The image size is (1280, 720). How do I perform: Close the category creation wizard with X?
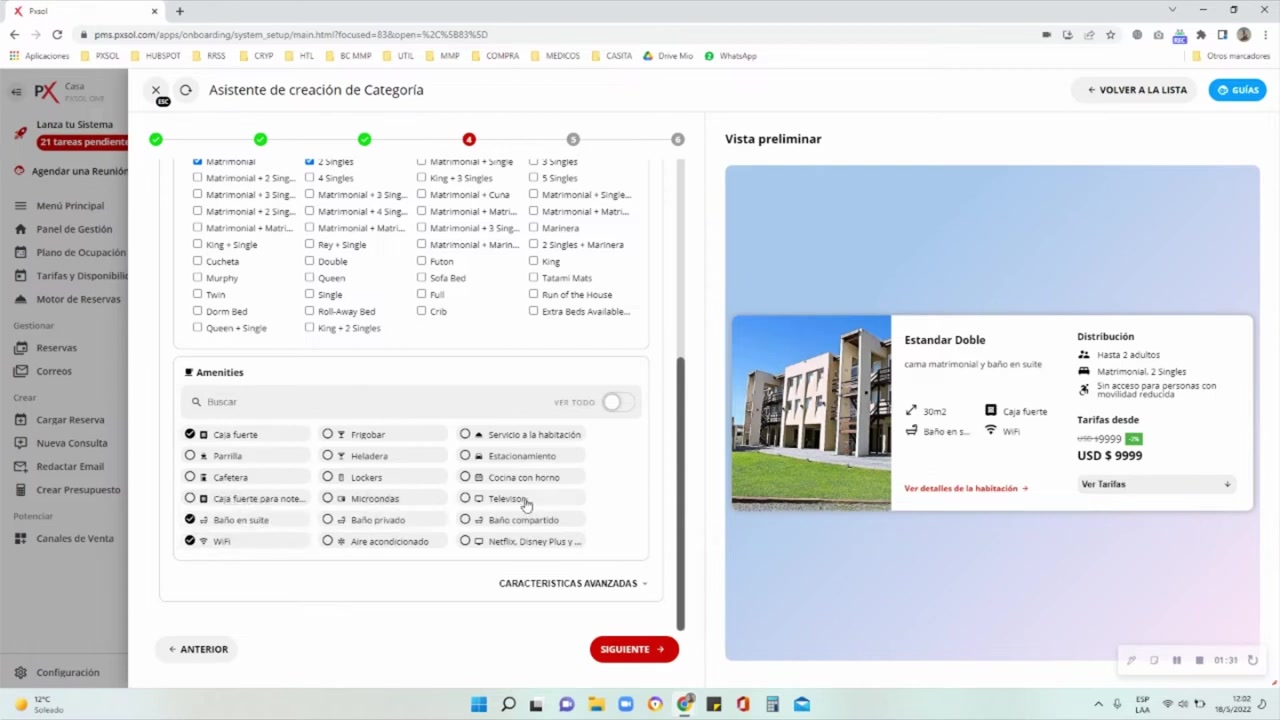click(x=156, y=90)
